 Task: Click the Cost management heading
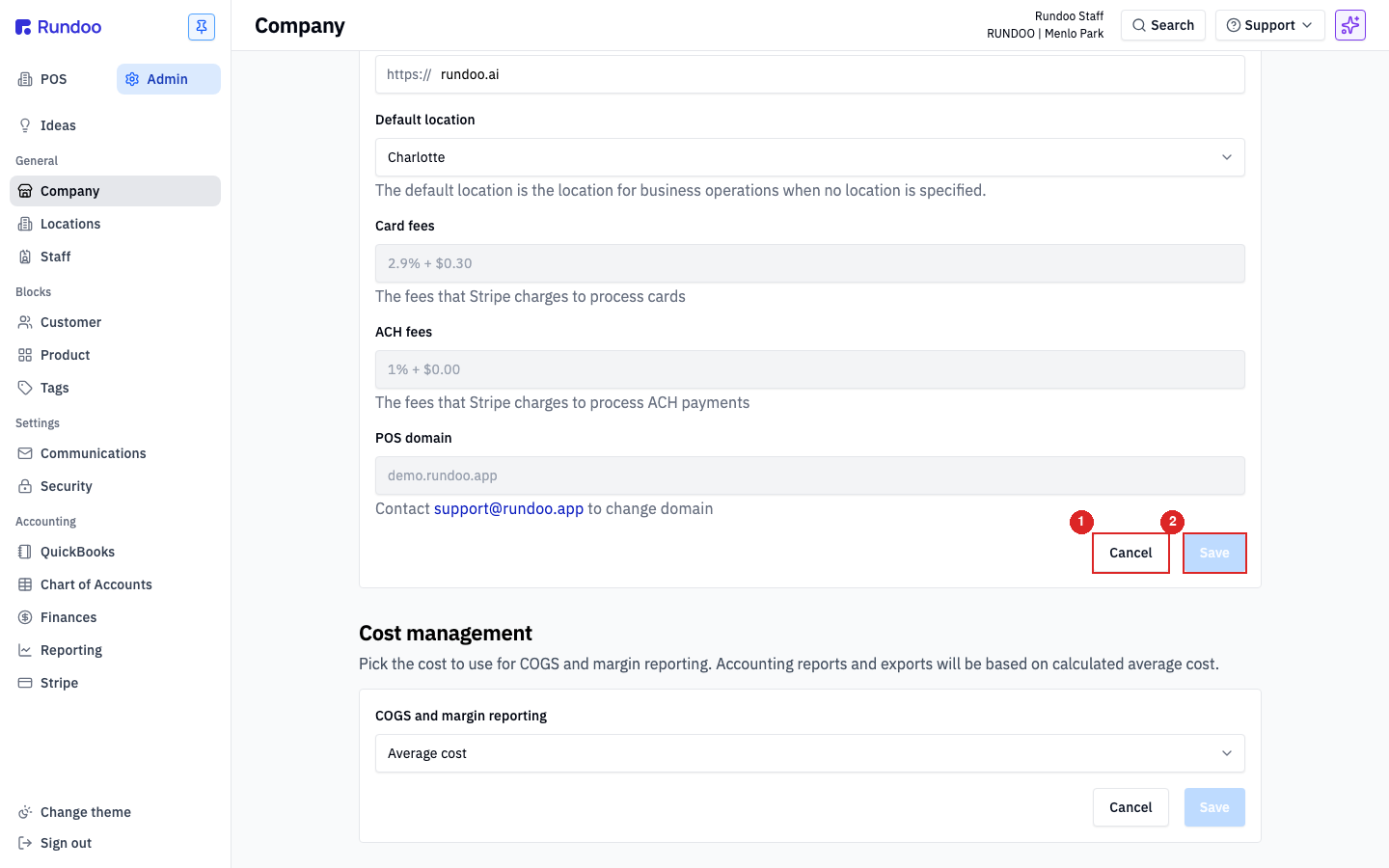tap(446, 633)
